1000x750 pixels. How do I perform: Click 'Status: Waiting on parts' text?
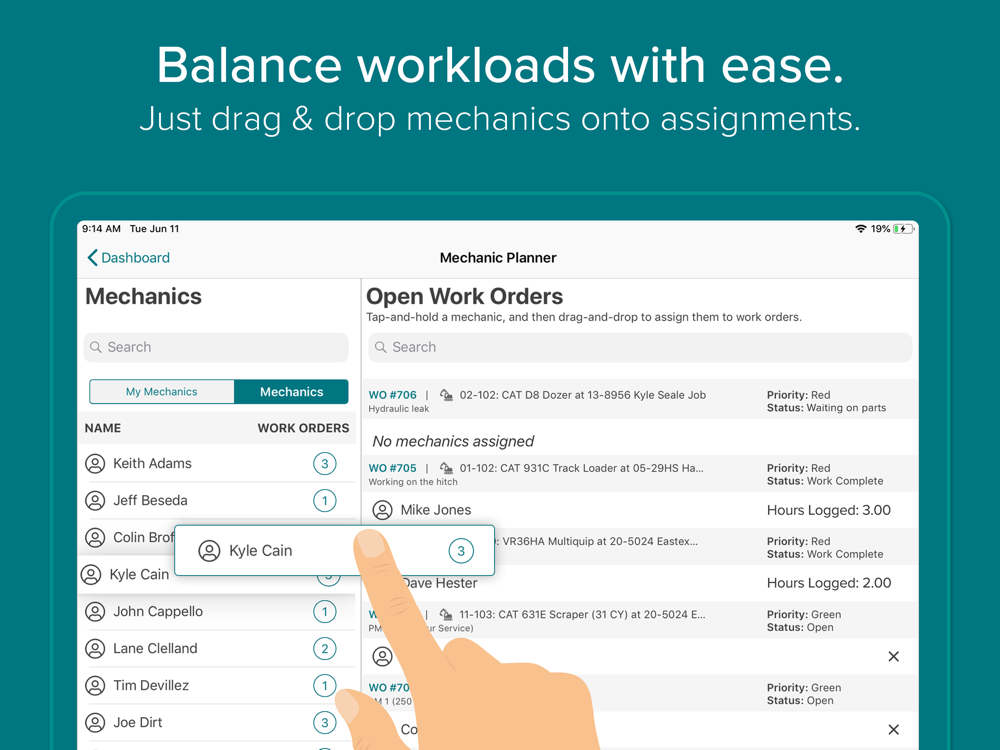click(x=826, y=408)
